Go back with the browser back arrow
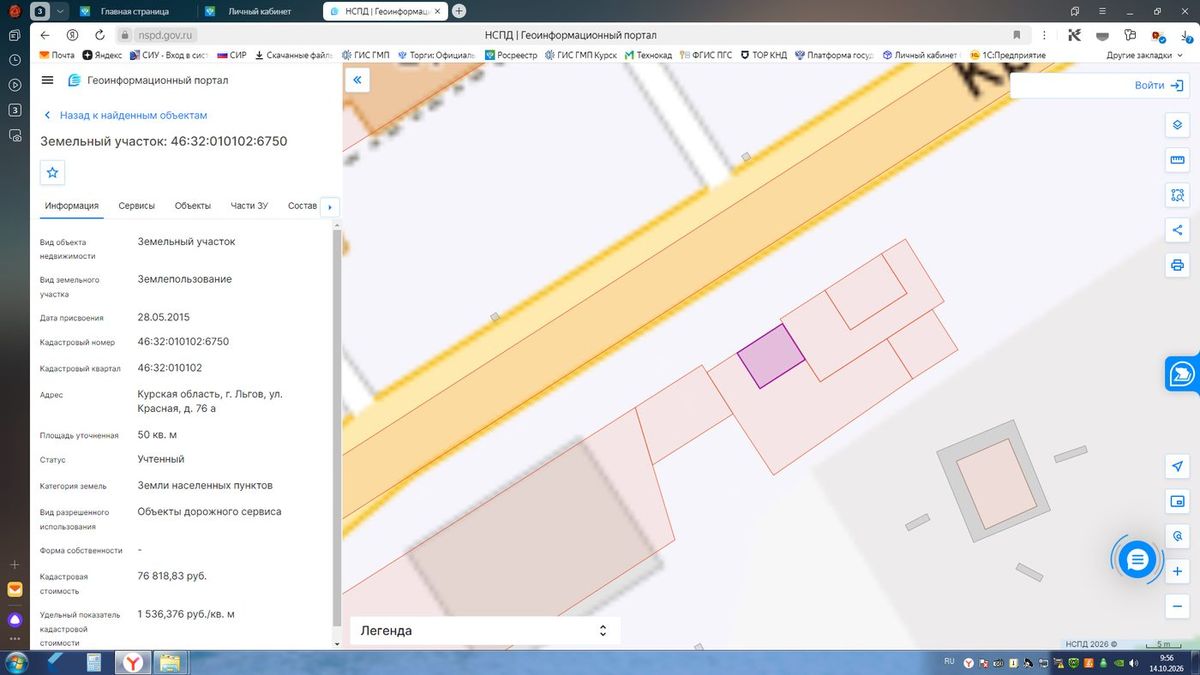1200x675 pixels. (x=45, y=35)
